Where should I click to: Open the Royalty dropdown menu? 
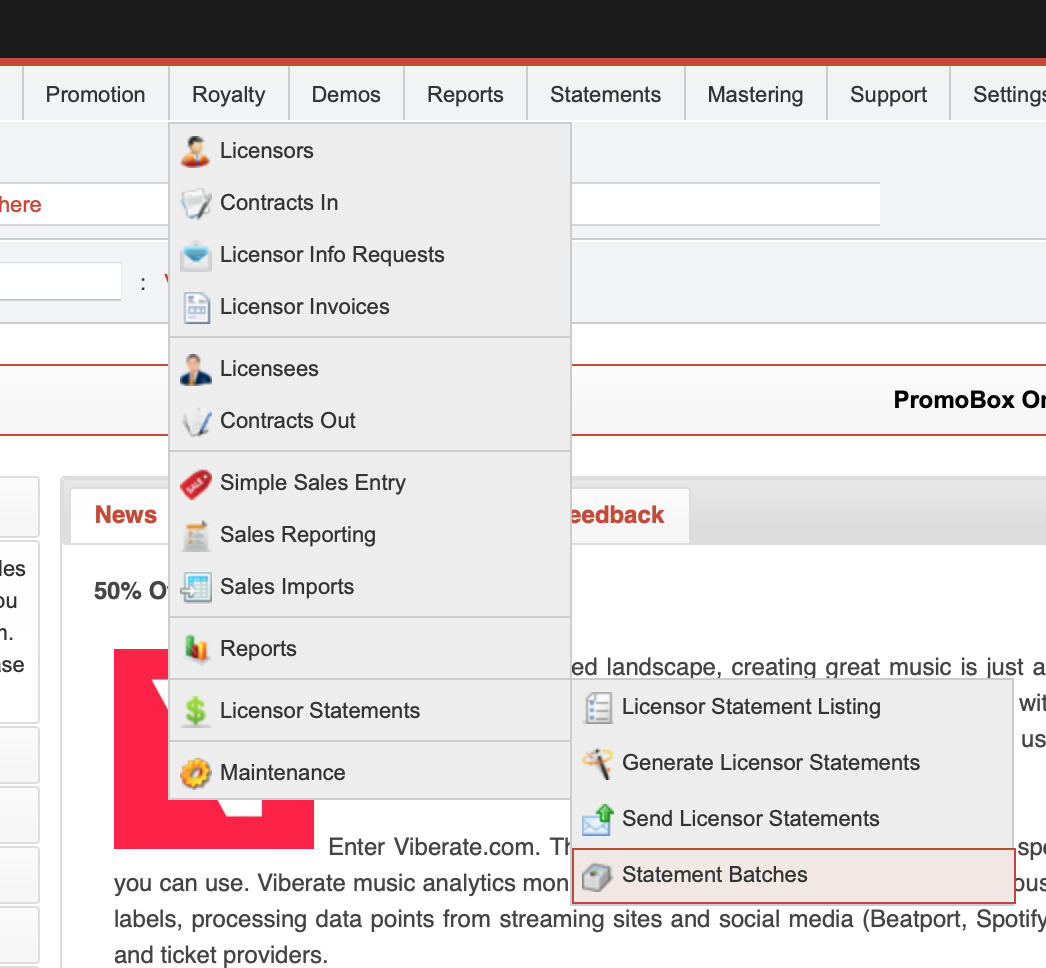pyautogui.click(x=228, y=95)
